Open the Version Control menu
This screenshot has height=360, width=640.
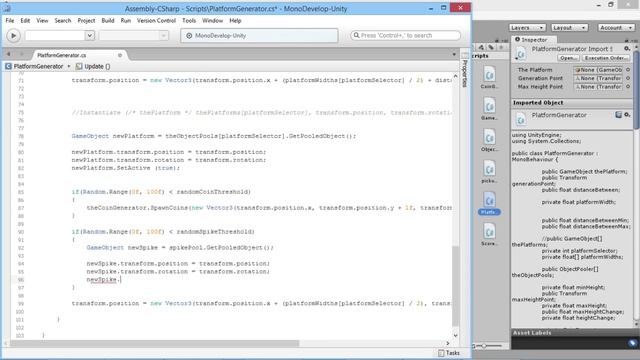156,20
